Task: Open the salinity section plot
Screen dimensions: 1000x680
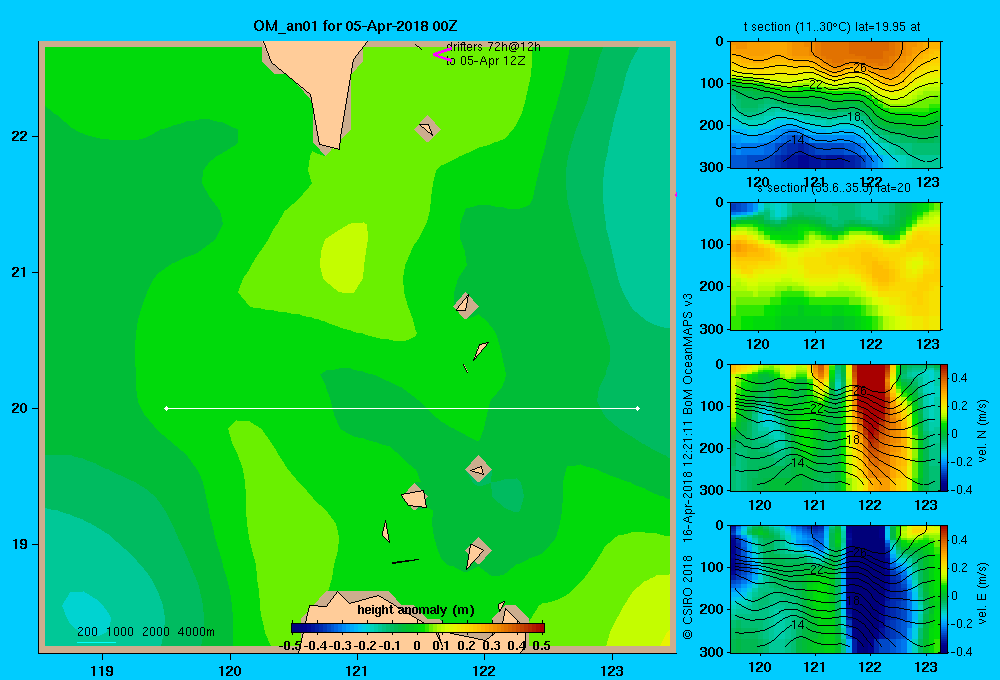Action: (835, 266)
